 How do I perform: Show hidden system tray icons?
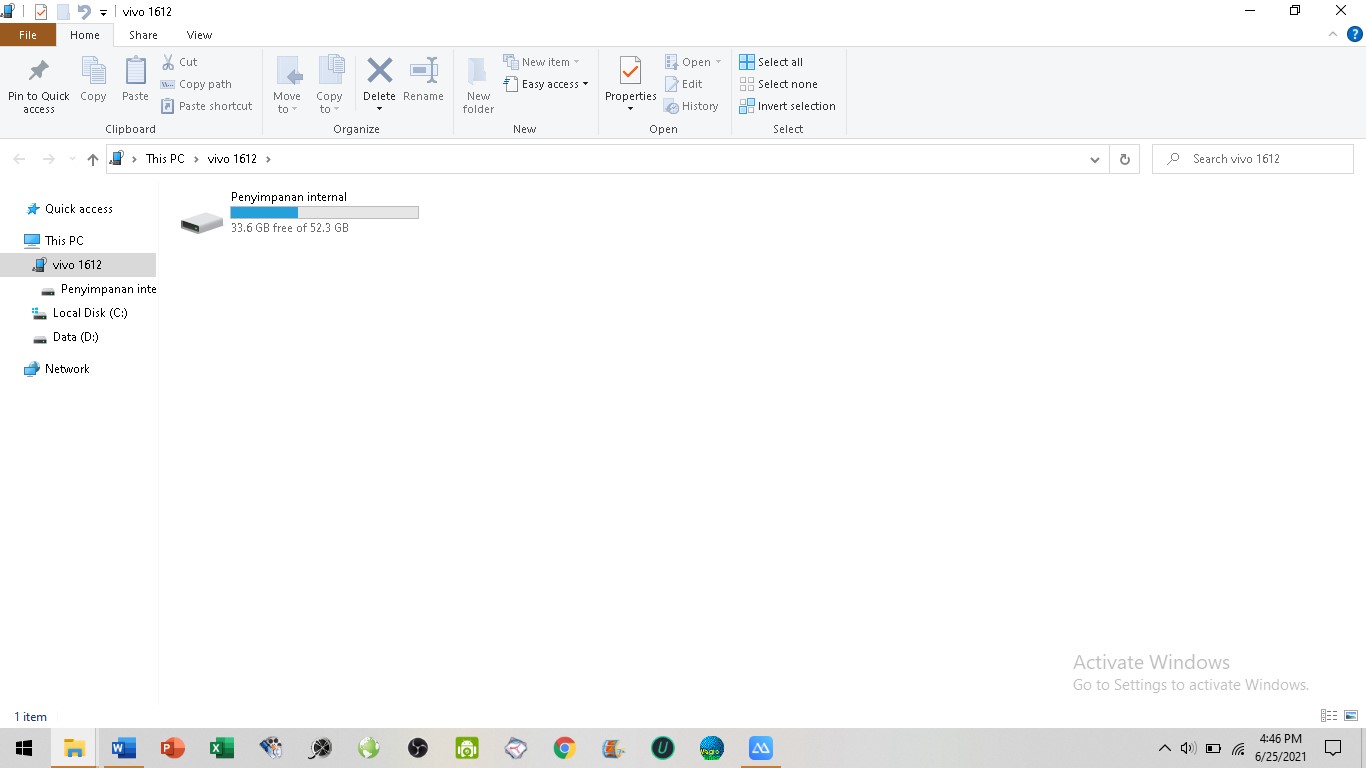tap(1164, 748)
